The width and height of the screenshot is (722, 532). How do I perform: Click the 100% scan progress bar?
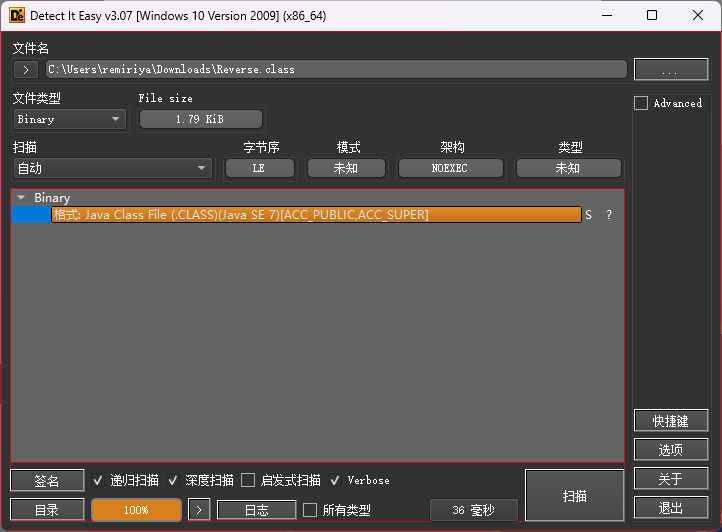pyautogui.click(x=136, y=510)
